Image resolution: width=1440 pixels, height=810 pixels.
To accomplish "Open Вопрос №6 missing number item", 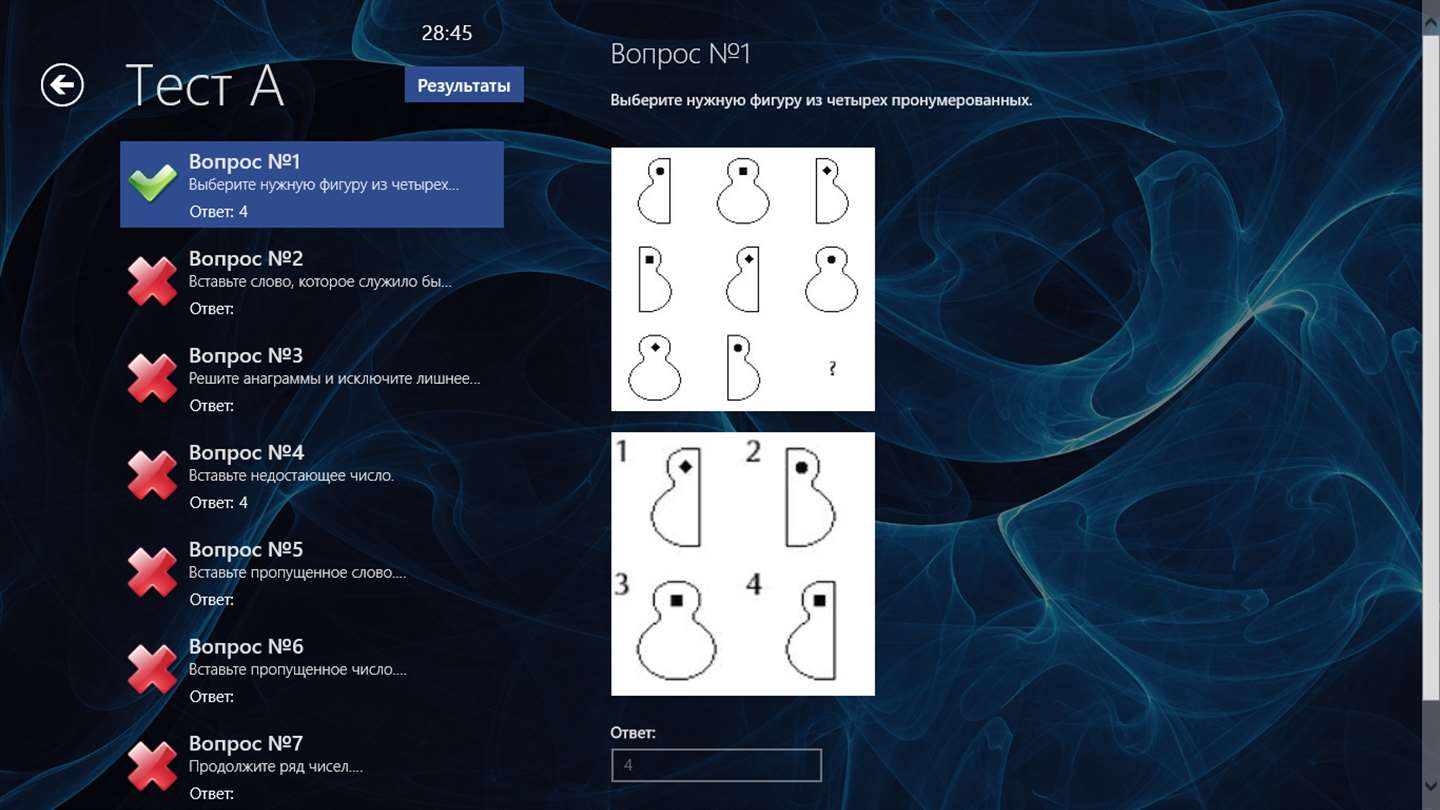I will coord(312,669).
